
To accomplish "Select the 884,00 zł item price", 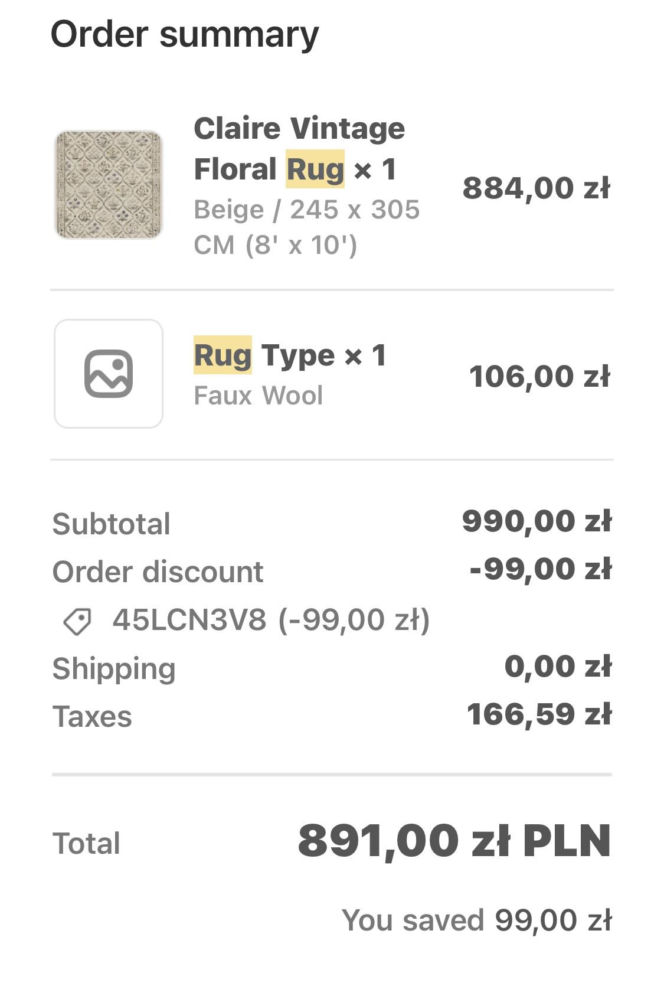I will (x=536, y=186).
